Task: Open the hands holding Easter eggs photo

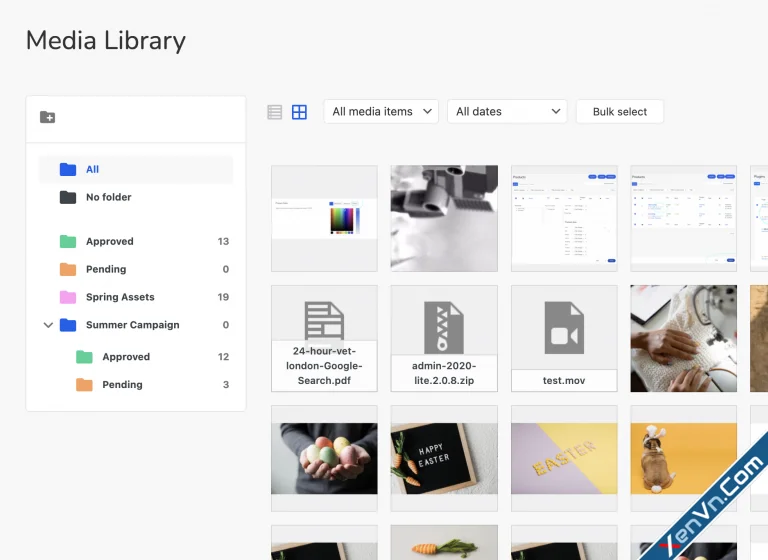Action: 324,459
